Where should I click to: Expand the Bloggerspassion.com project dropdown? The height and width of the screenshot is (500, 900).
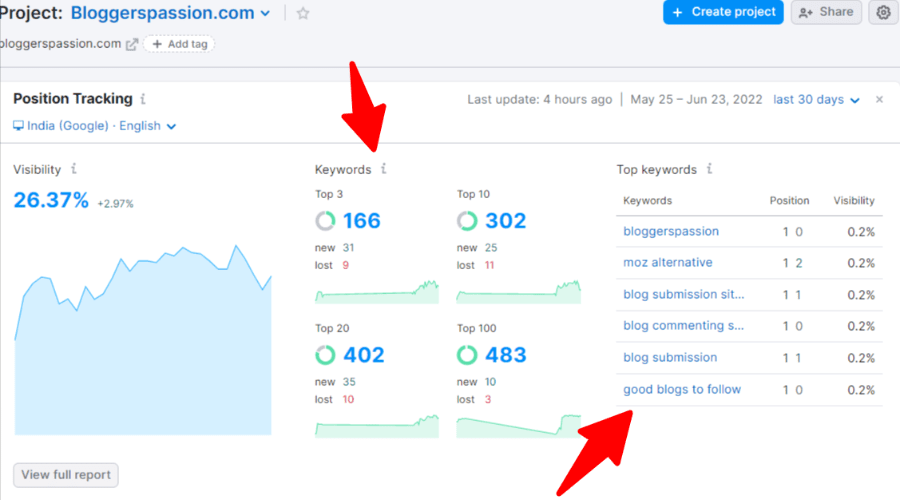(x=265, y=13)
